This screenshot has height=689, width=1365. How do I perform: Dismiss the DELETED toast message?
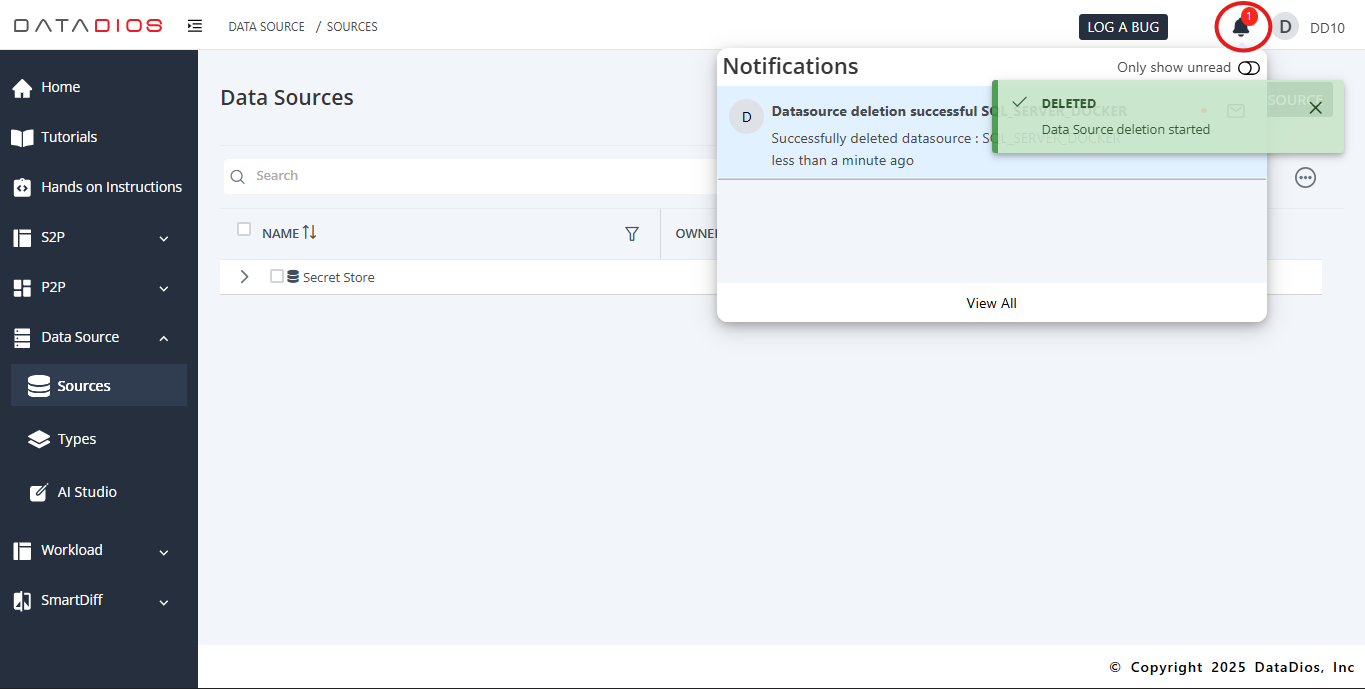[1315, 108]
